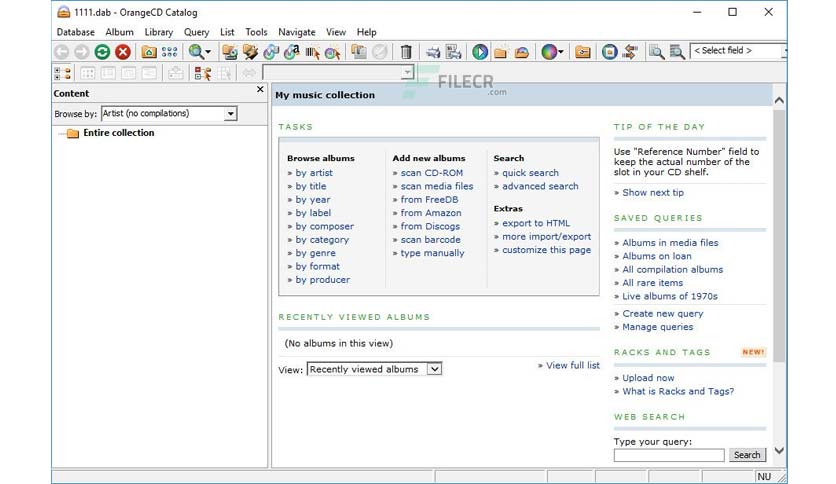Open the Database menu

(76, 32)
